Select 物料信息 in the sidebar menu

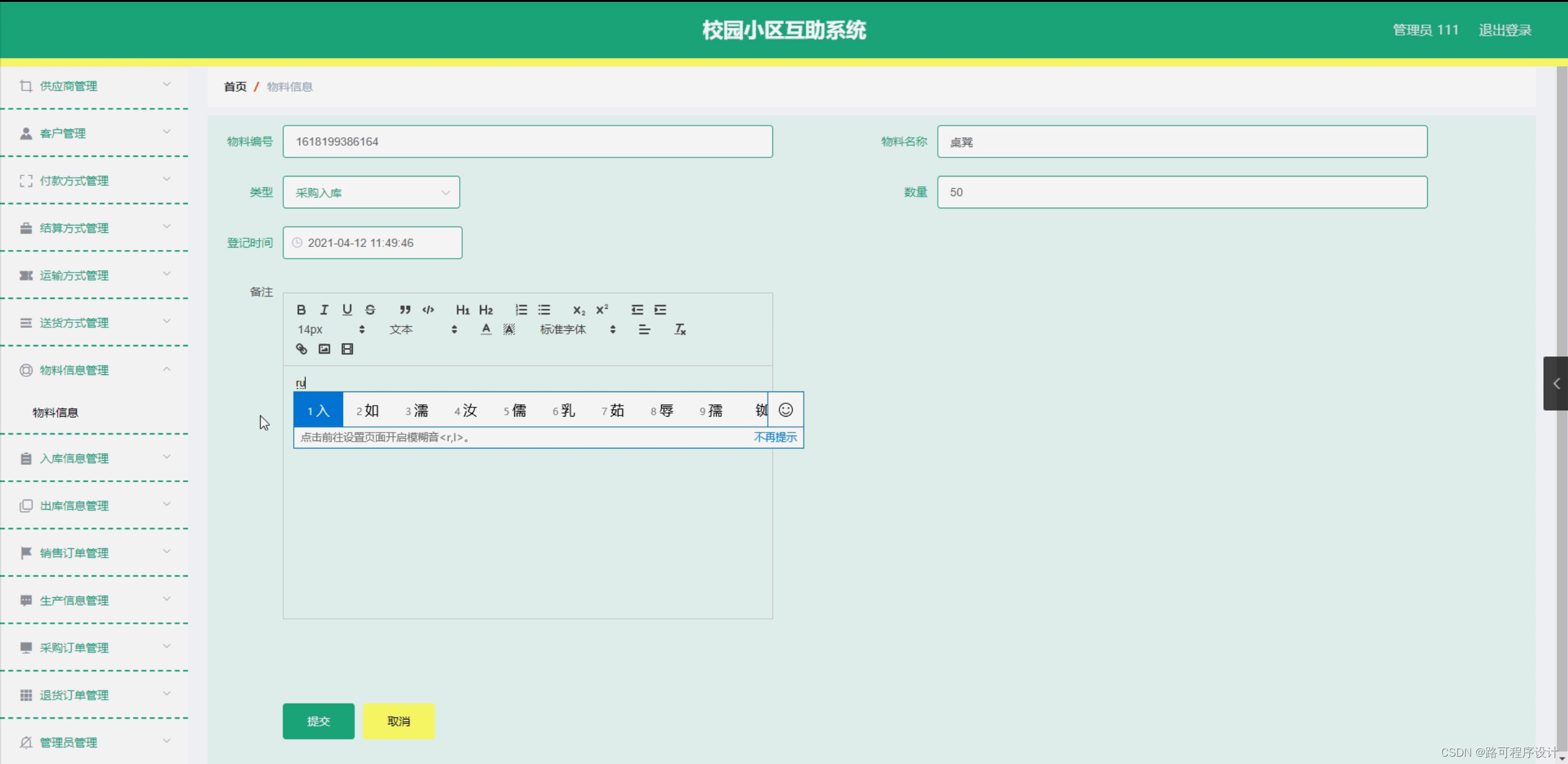55,412
